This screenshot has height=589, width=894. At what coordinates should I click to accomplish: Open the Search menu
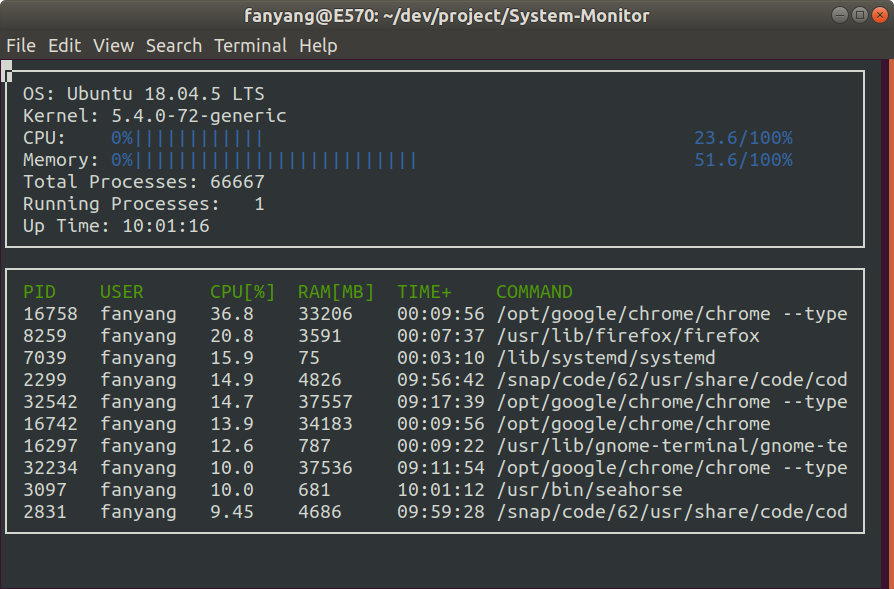click(x=173, y=46)
